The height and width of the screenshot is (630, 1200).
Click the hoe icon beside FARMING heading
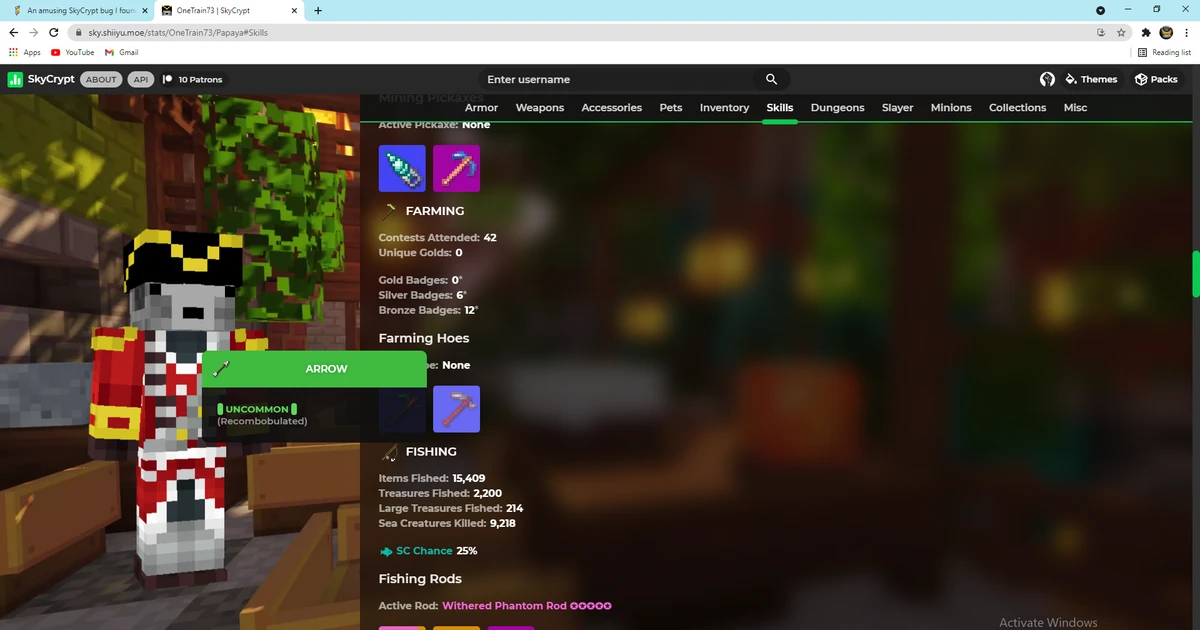click(389, 211)
